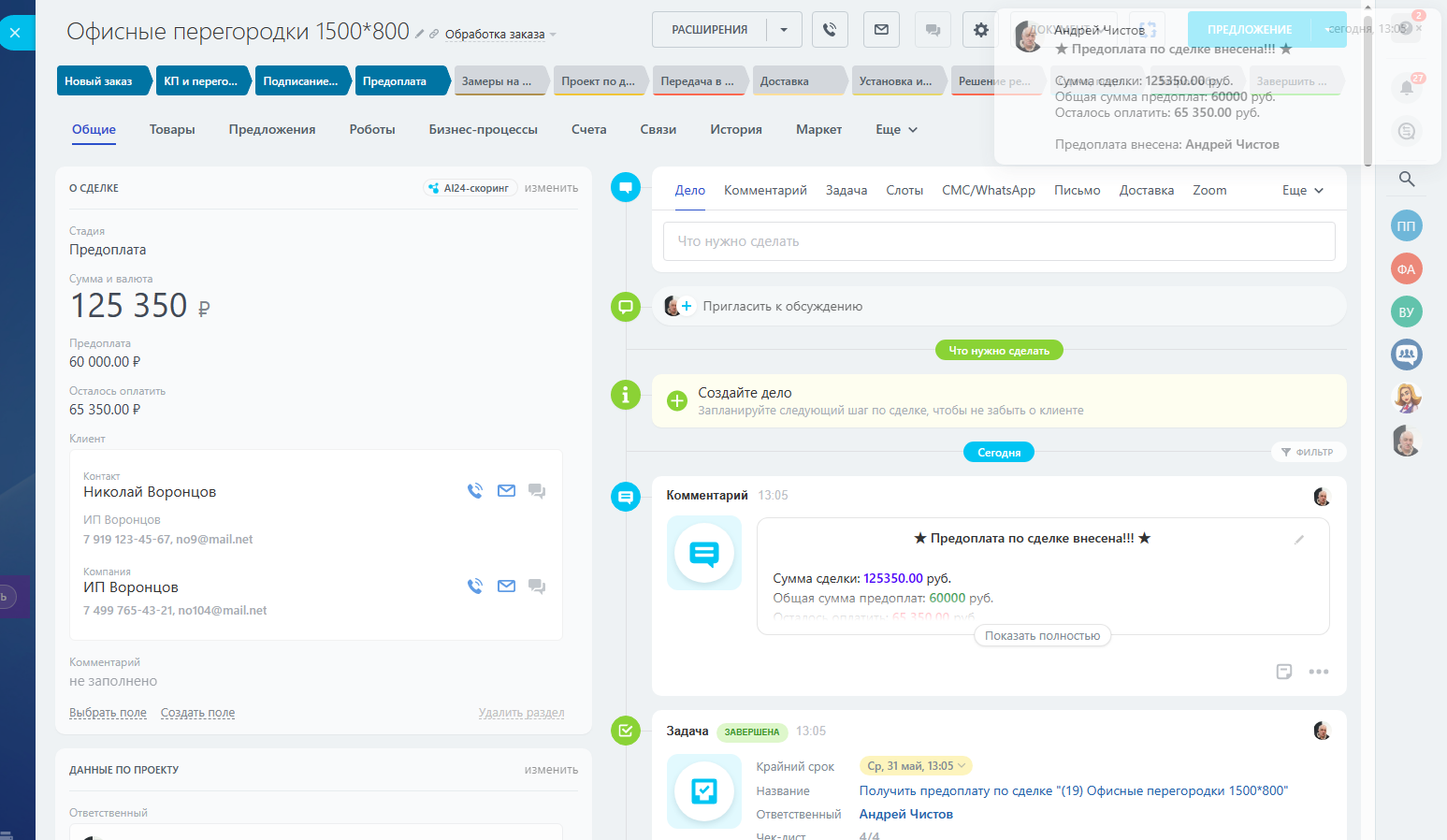
Task: Click Показать полностью button
Action: tap(1042, 636)
